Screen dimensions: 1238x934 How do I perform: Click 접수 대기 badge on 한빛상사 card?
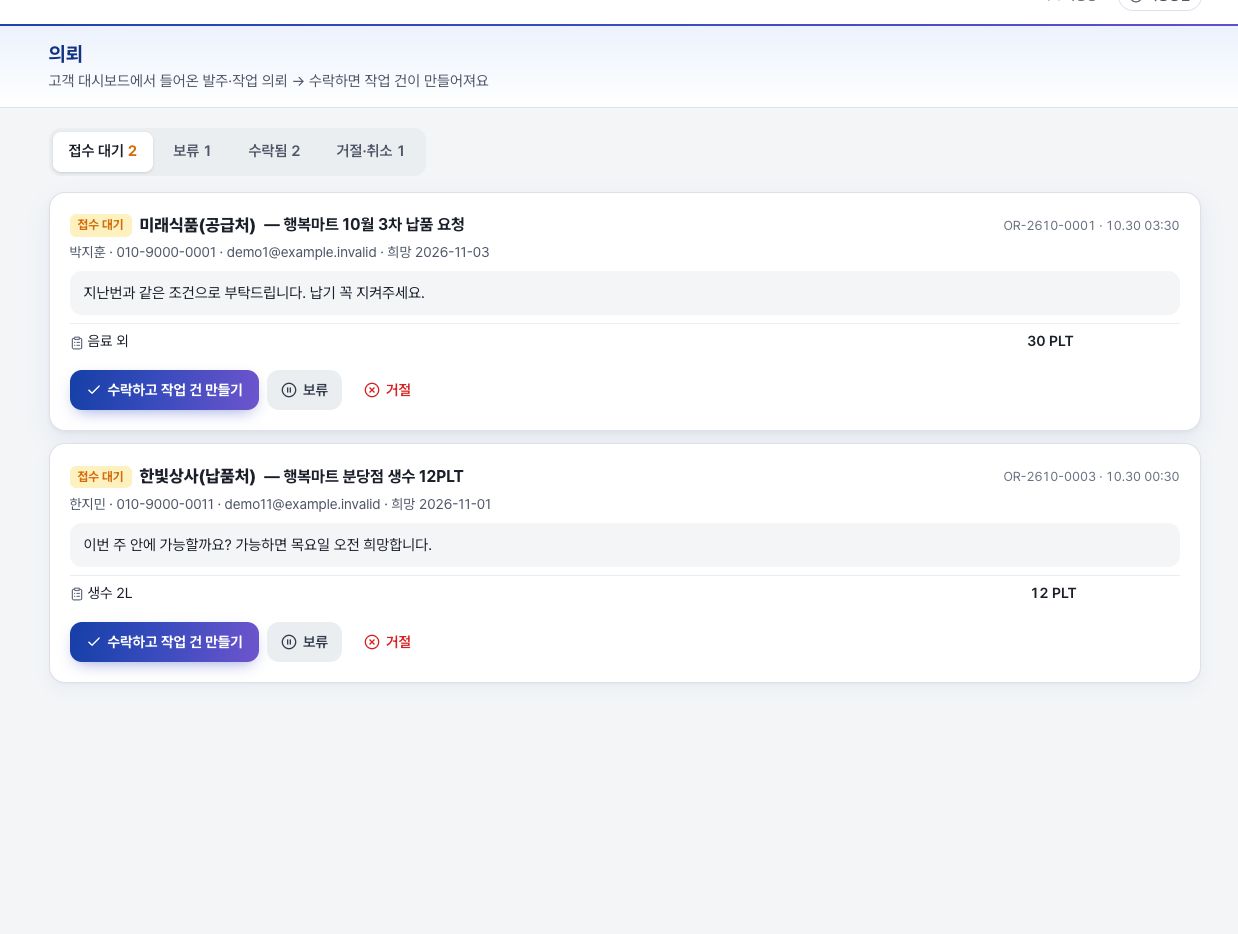click(101, 477)
